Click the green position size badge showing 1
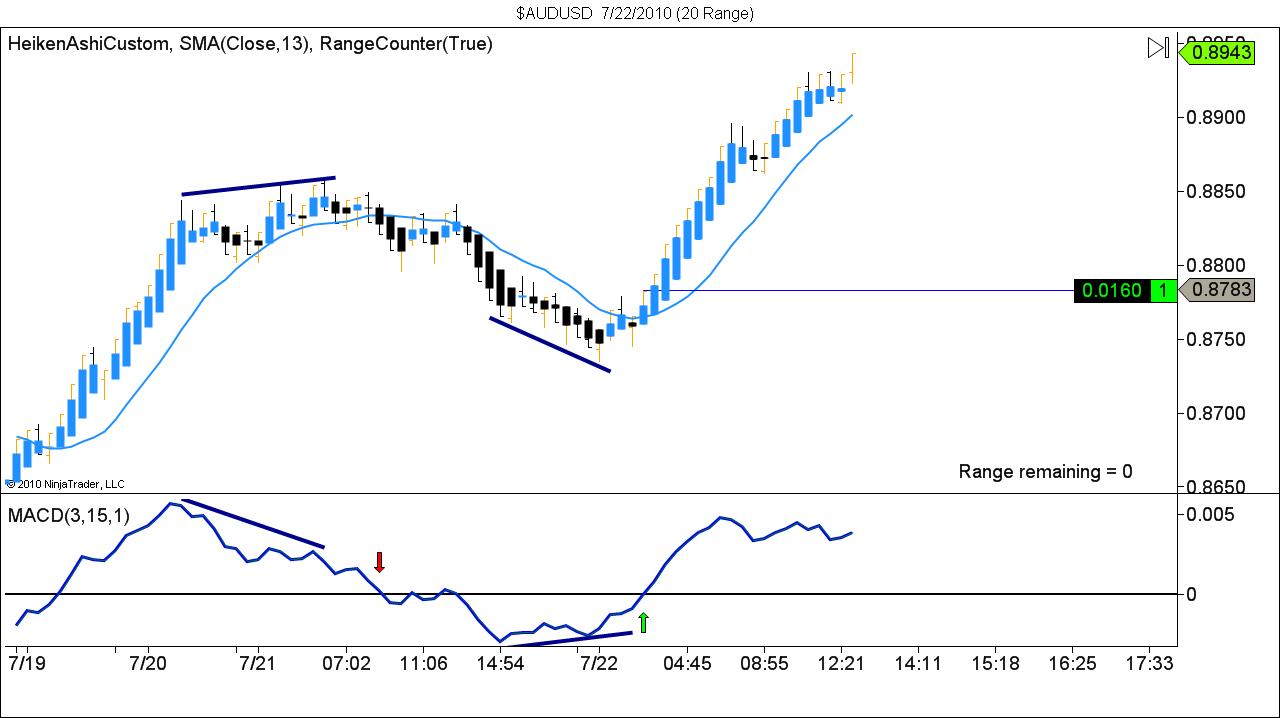Screen dimensions: 1280x718 tap(1163, 291)
